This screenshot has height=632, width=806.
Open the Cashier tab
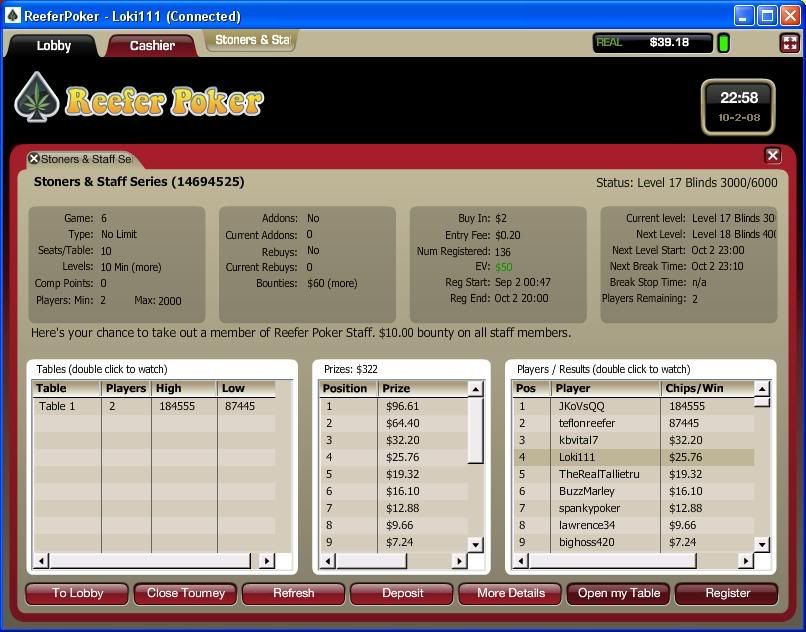[152, 46]
